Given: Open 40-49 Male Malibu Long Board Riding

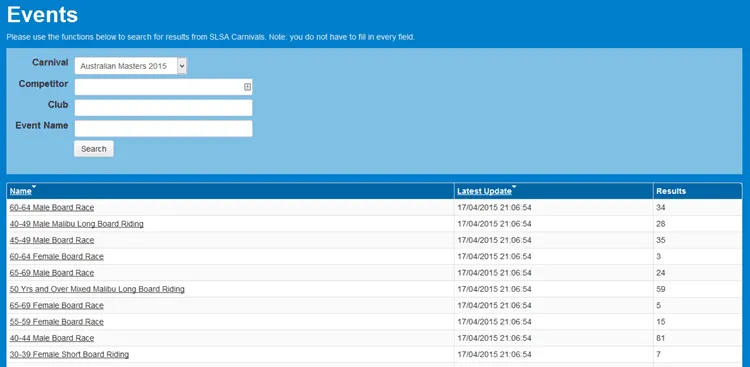Looking at the screenshot, I should [77, 224].
